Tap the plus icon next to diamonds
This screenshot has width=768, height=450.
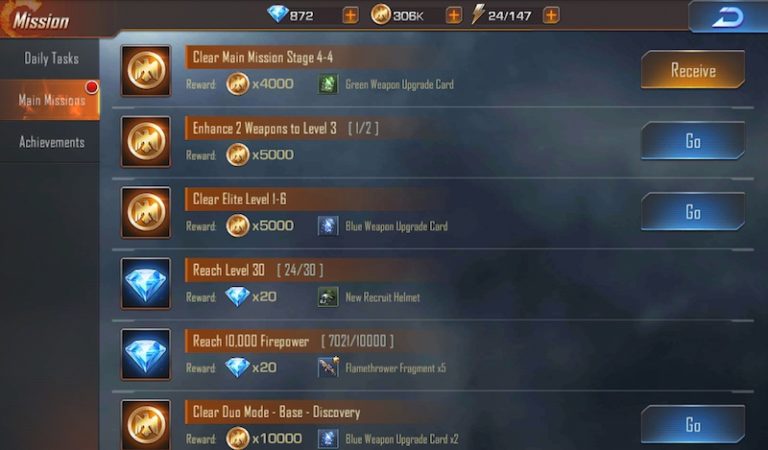click(x=350, y=15)
